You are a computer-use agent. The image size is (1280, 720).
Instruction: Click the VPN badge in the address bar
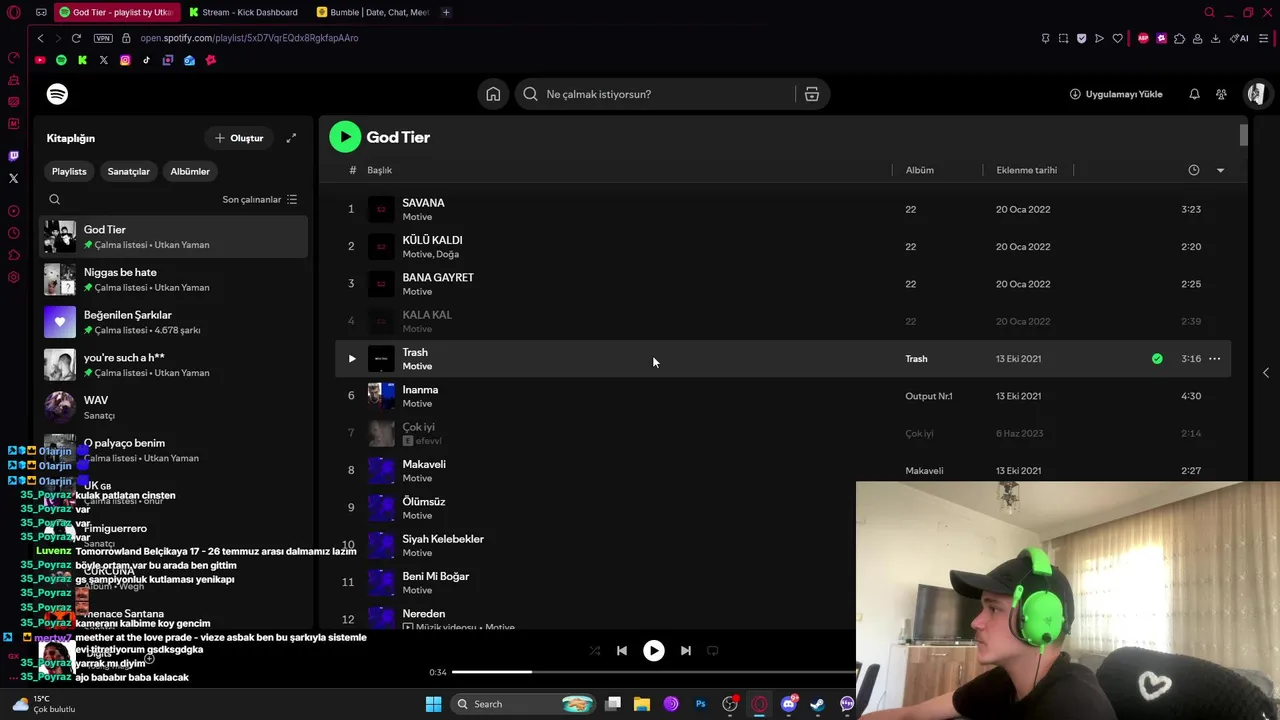[103, 38]
